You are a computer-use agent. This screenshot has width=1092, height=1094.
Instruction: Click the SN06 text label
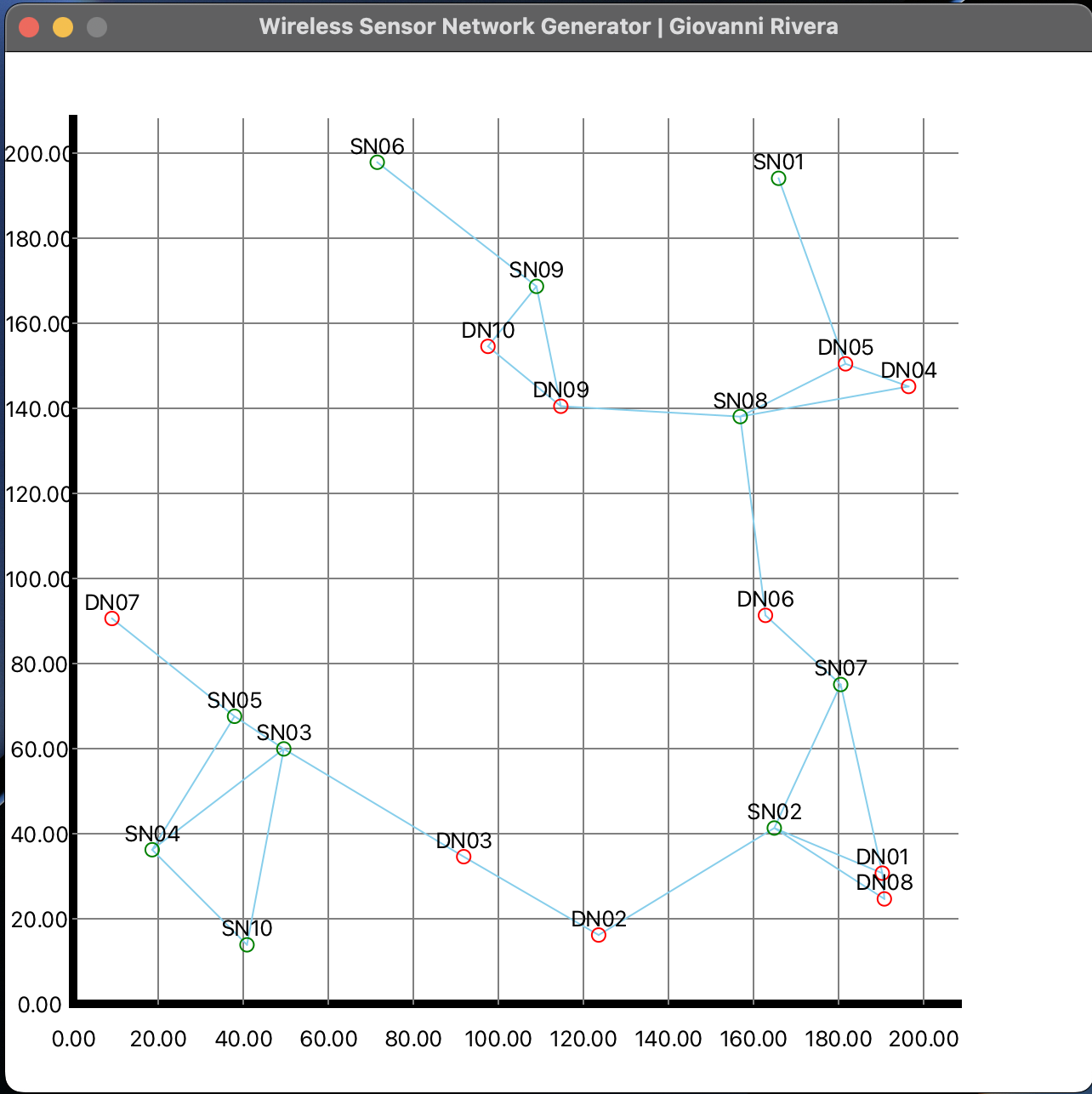(x=378, y=147)
